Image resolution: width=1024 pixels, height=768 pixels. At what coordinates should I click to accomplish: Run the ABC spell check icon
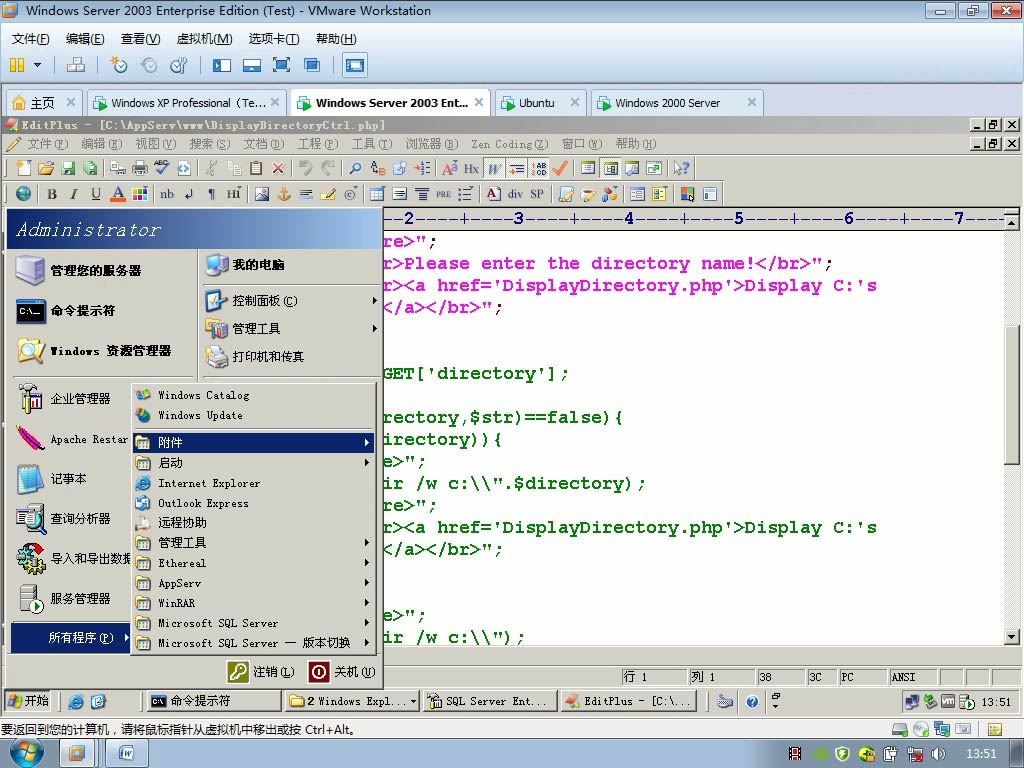coord(161,168)
